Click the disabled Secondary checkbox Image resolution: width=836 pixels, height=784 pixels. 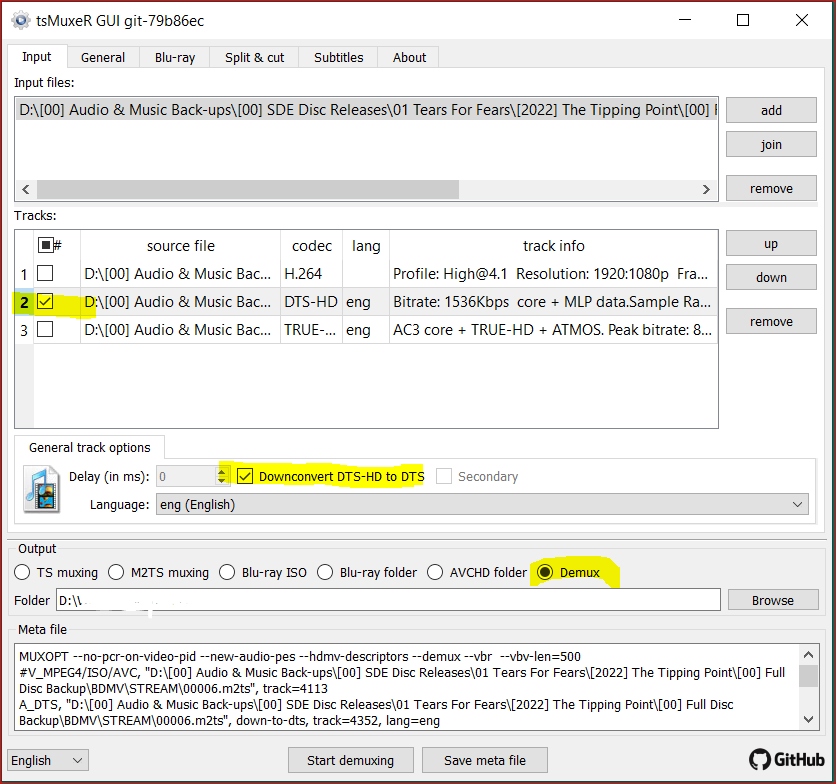pos(444,476)
